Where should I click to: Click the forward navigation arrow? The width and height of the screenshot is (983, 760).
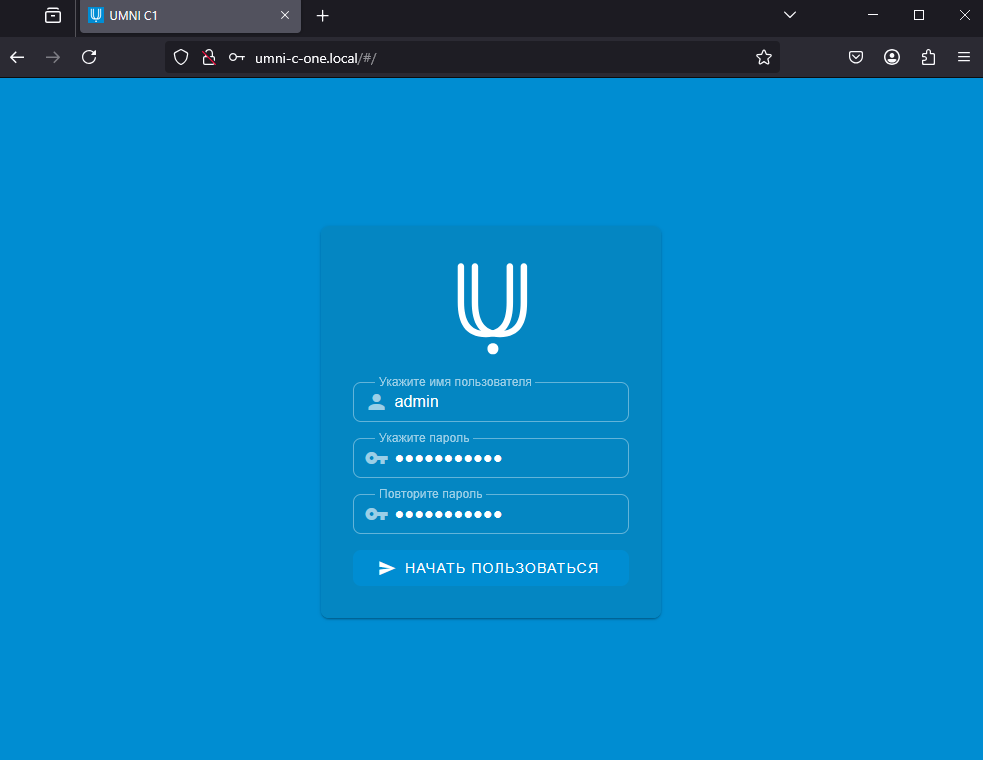[53, 58]
